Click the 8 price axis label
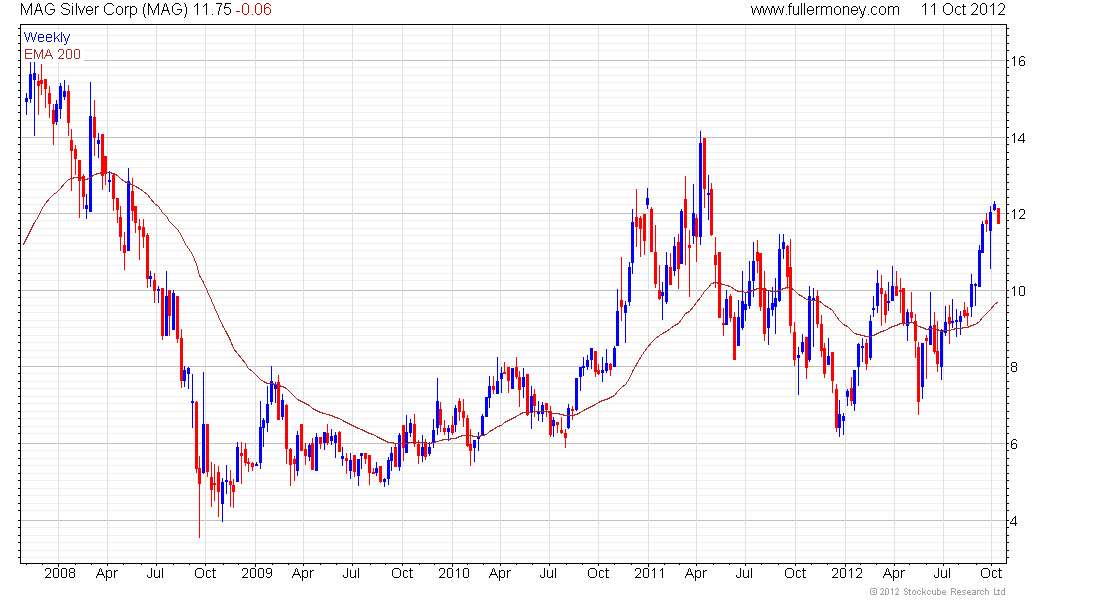This screenshot has height=600, width=1100. (x=1014, y=367)
